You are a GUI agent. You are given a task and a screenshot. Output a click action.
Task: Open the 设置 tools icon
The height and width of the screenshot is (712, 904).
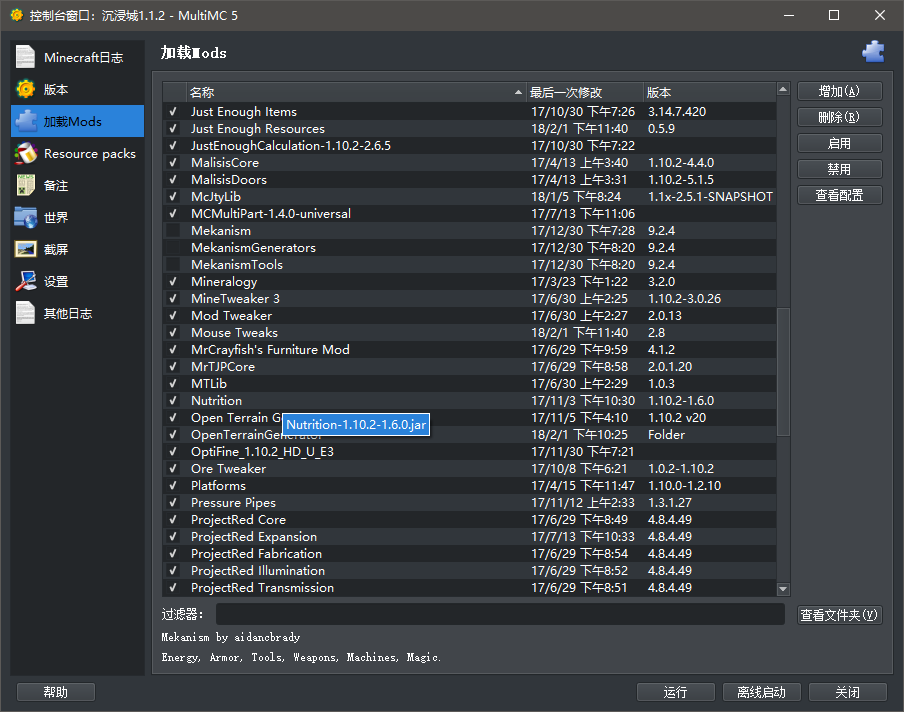[25, 281]
